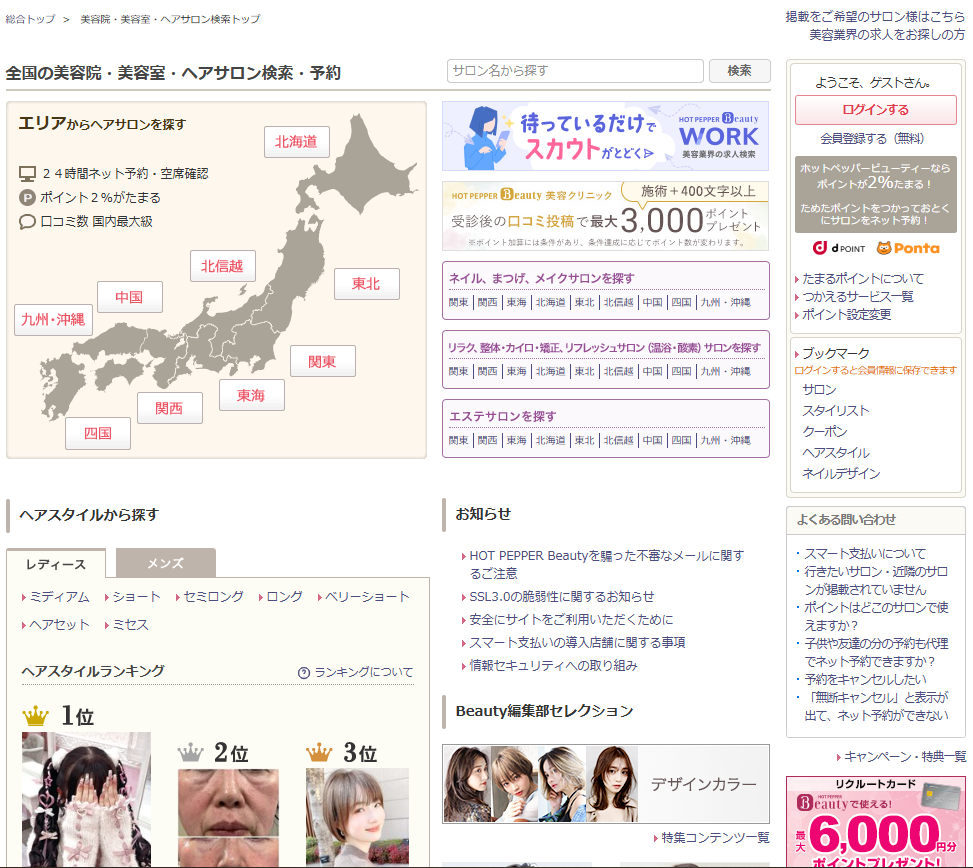
Task: Open スマート支払いについて FAQ
Action: click(x=864, y=554)
